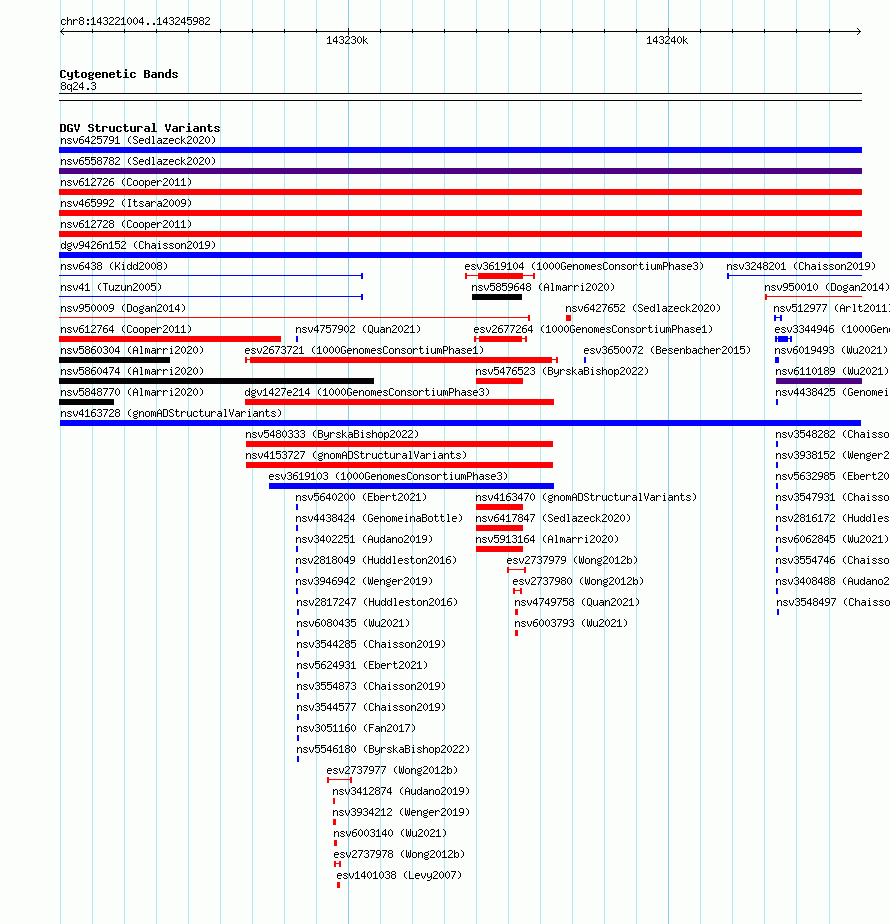The image size is (890, 924).
Task: Open nsv3412874 (Audano2019) variant label
Action: click(x=401, y=791)
